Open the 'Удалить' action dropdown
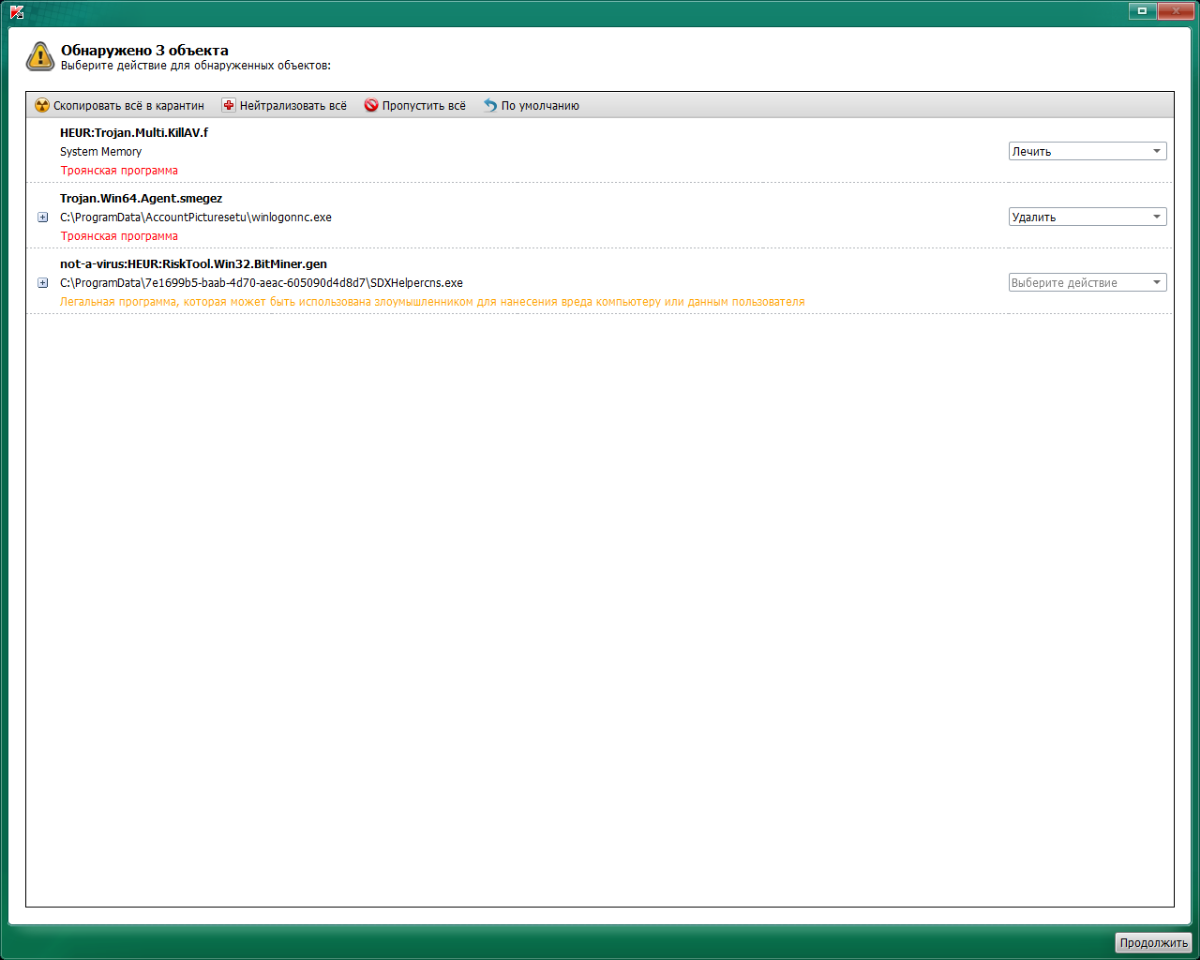The image size is (1200, 960). (1087, 216)
